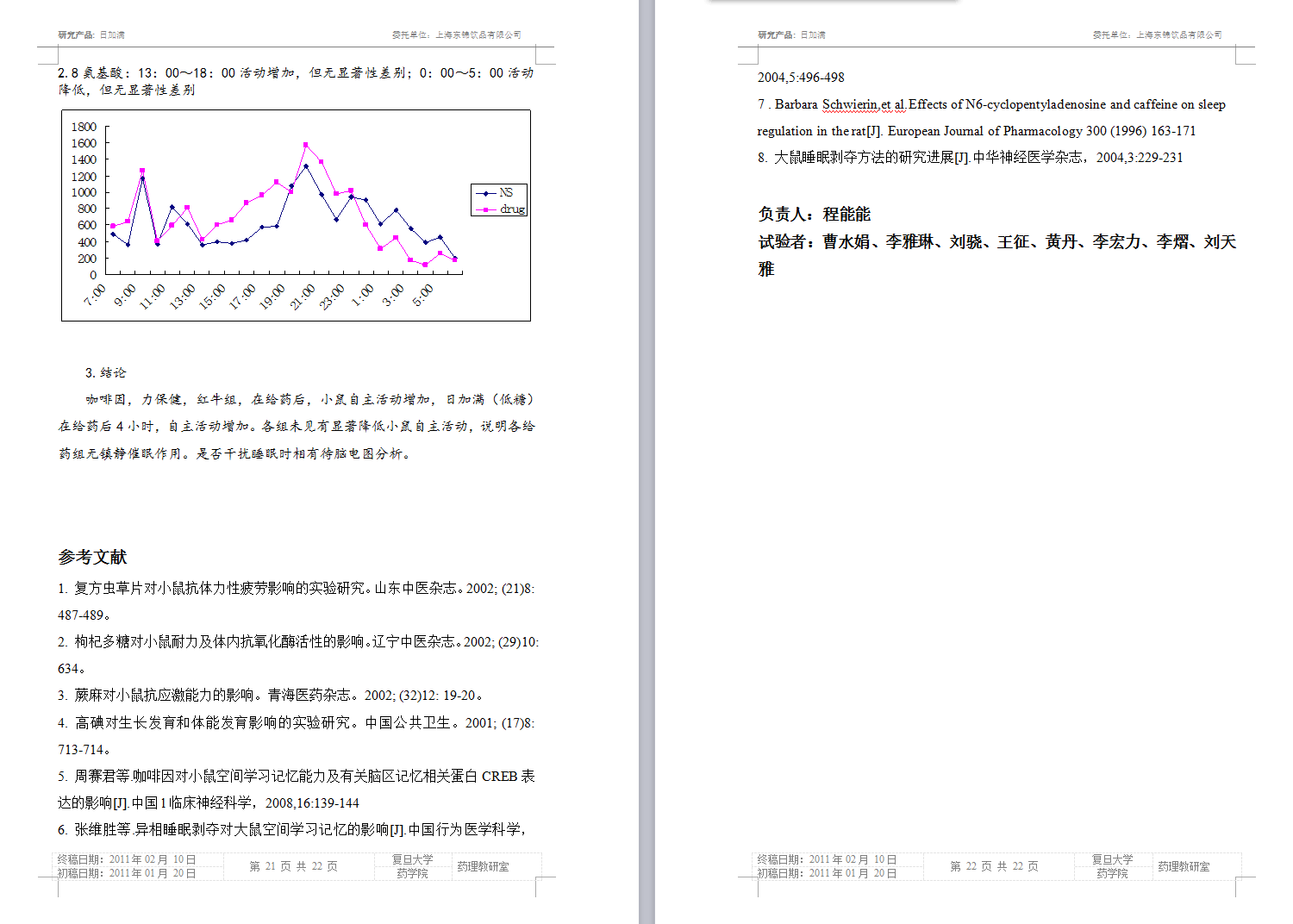Click reference 3 '蕨麻对小鼠抗应激能力' line
Screen dimensions: 1293x924
coord(272,695)
